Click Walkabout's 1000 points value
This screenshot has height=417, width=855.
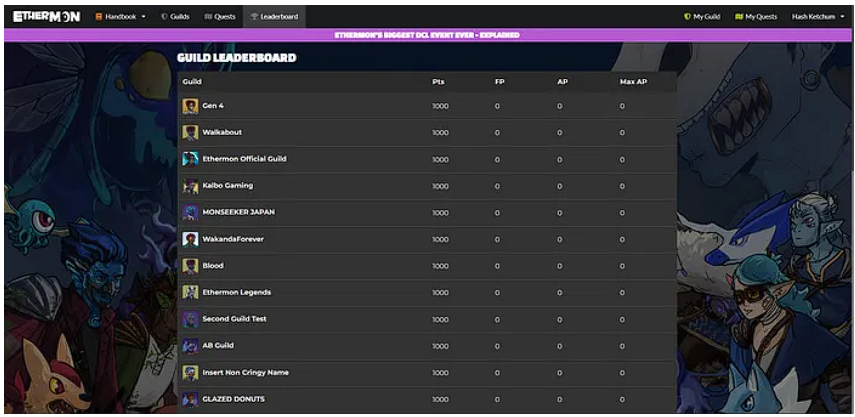[x=441, y=133]
